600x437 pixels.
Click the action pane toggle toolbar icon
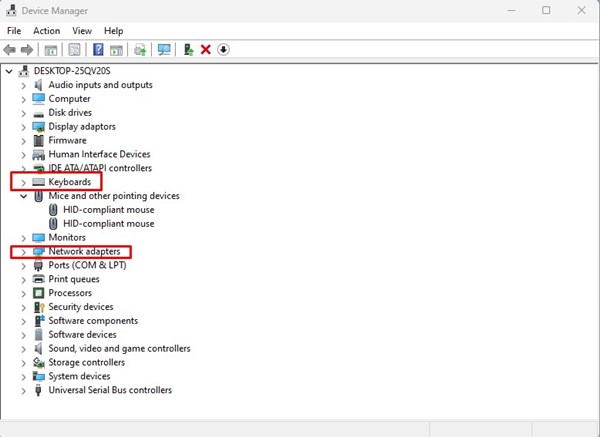pyautogui.click(x=116, y=50)
